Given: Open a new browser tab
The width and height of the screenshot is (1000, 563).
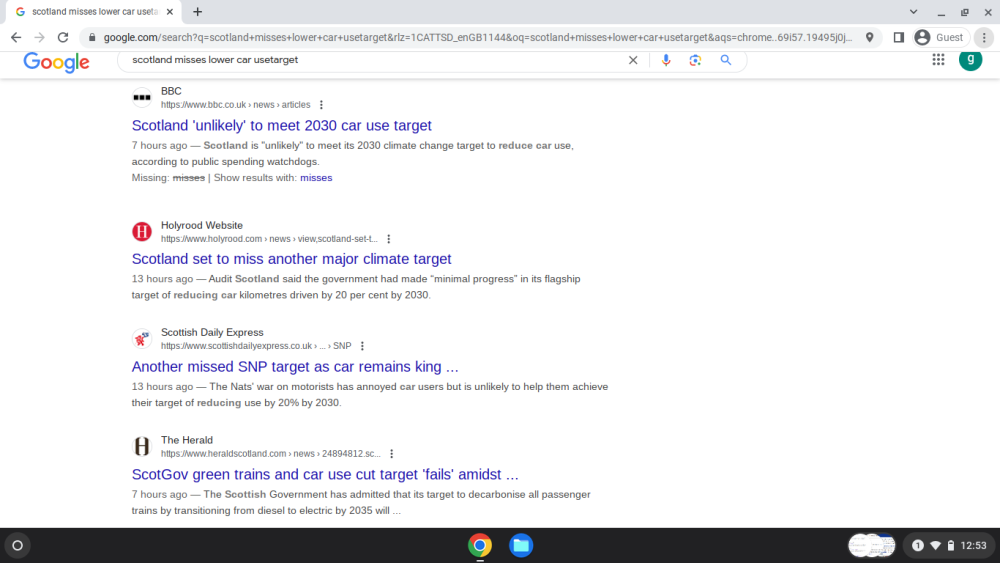Looking at the screenshot, I should pos(198,11).
